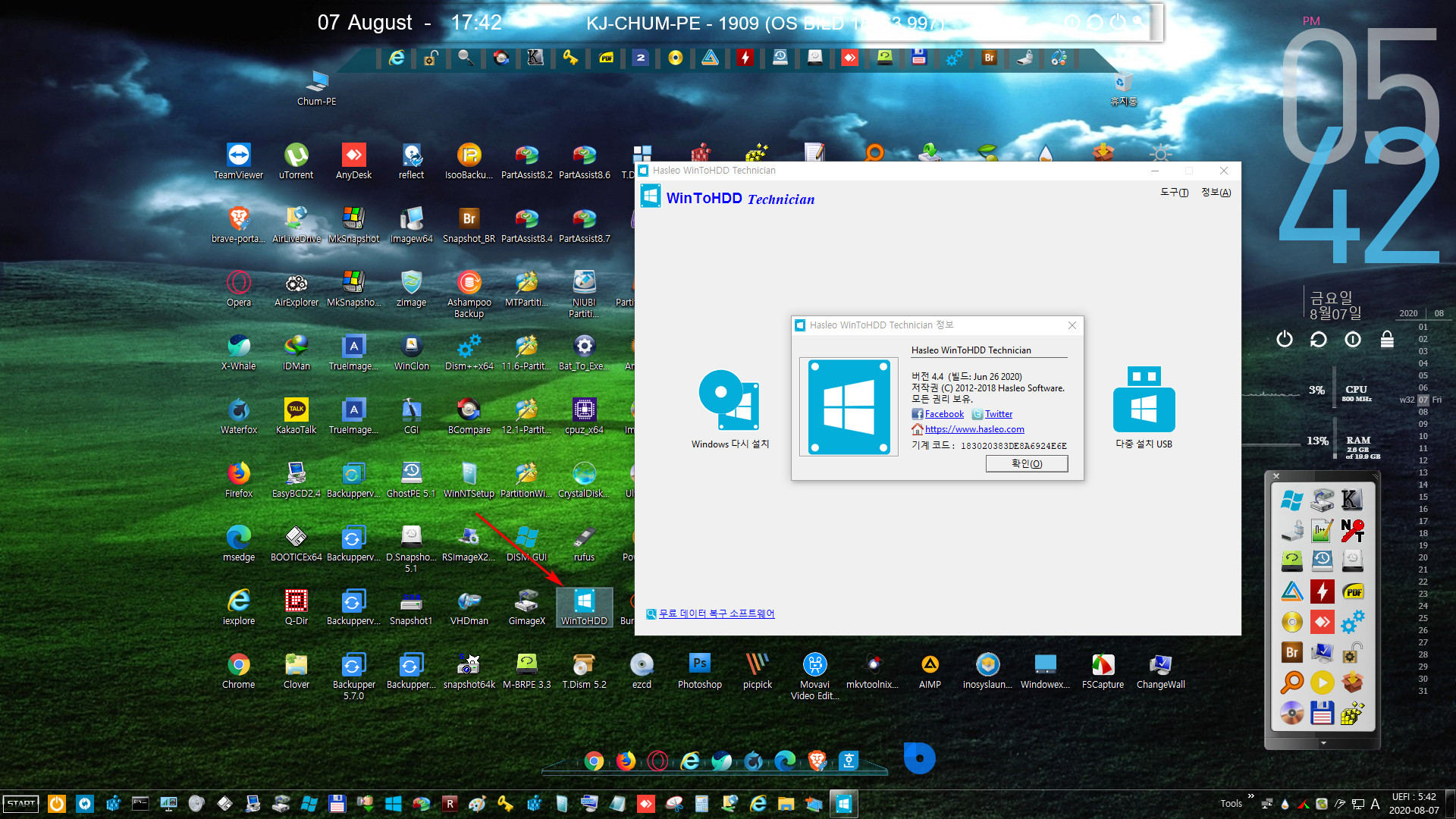
Task: Open the Twitter link in the about dialog
Action: pos(999,414)
